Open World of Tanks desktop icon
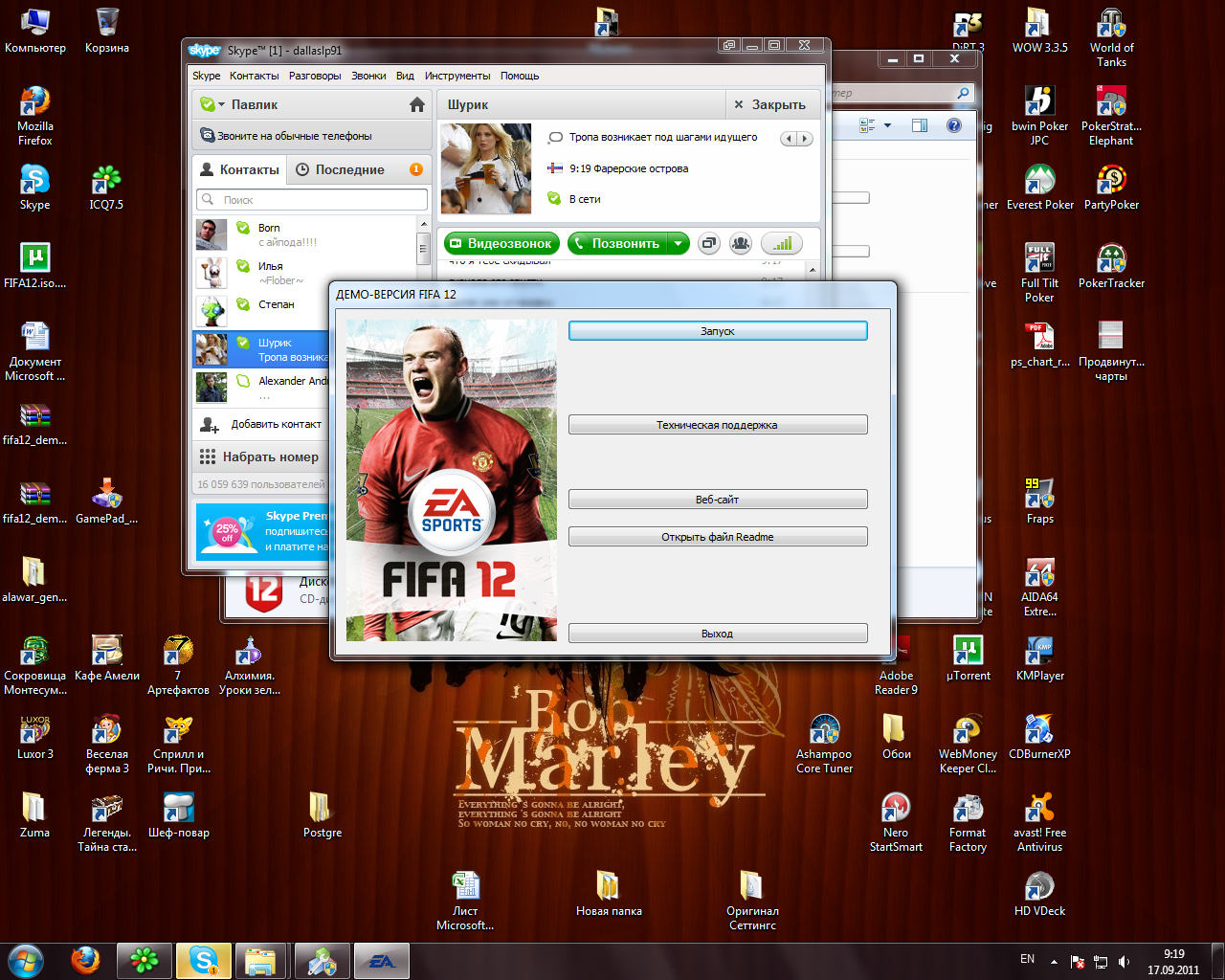 pos(1111,38)
